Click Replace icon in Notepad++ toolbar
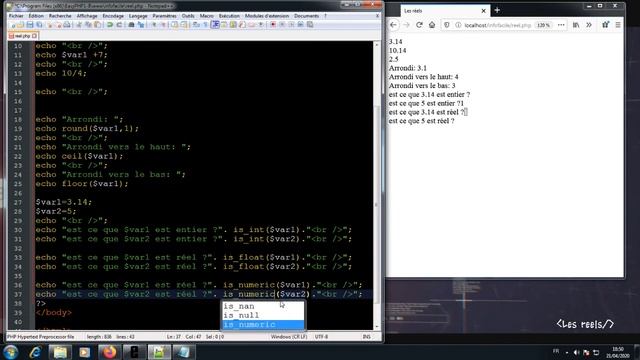This screenshot has height=360, width=640. (x=141, y=24)
